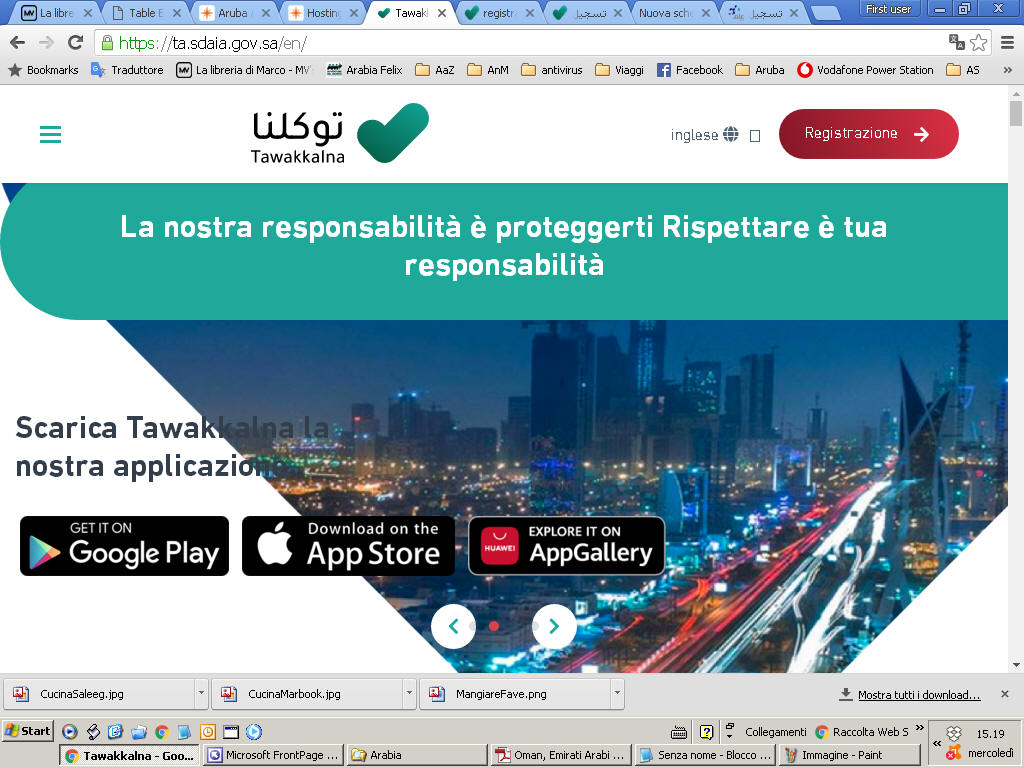Screen dimensions: 1024x768
Task: Click the on-screen keyboard icon in taskbar
Action: (x=679, y=732)
